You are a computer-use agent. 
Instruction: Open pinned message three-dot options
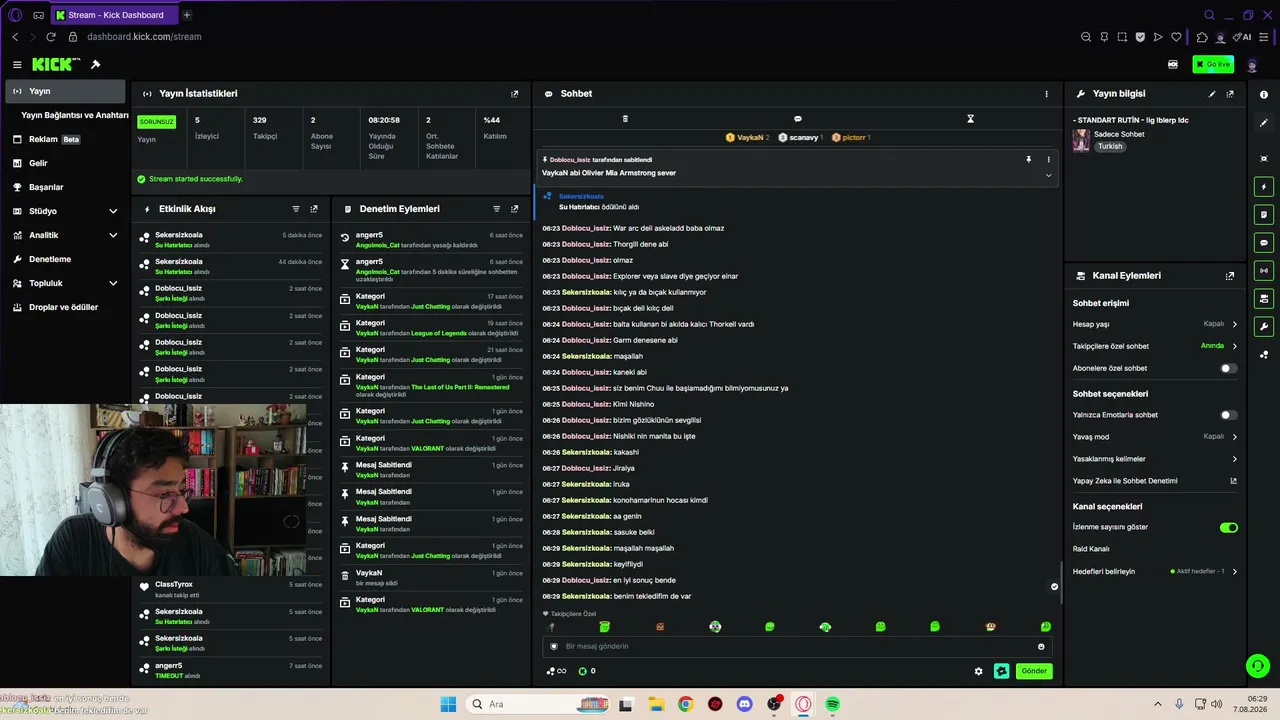[x=1049, y=159]
